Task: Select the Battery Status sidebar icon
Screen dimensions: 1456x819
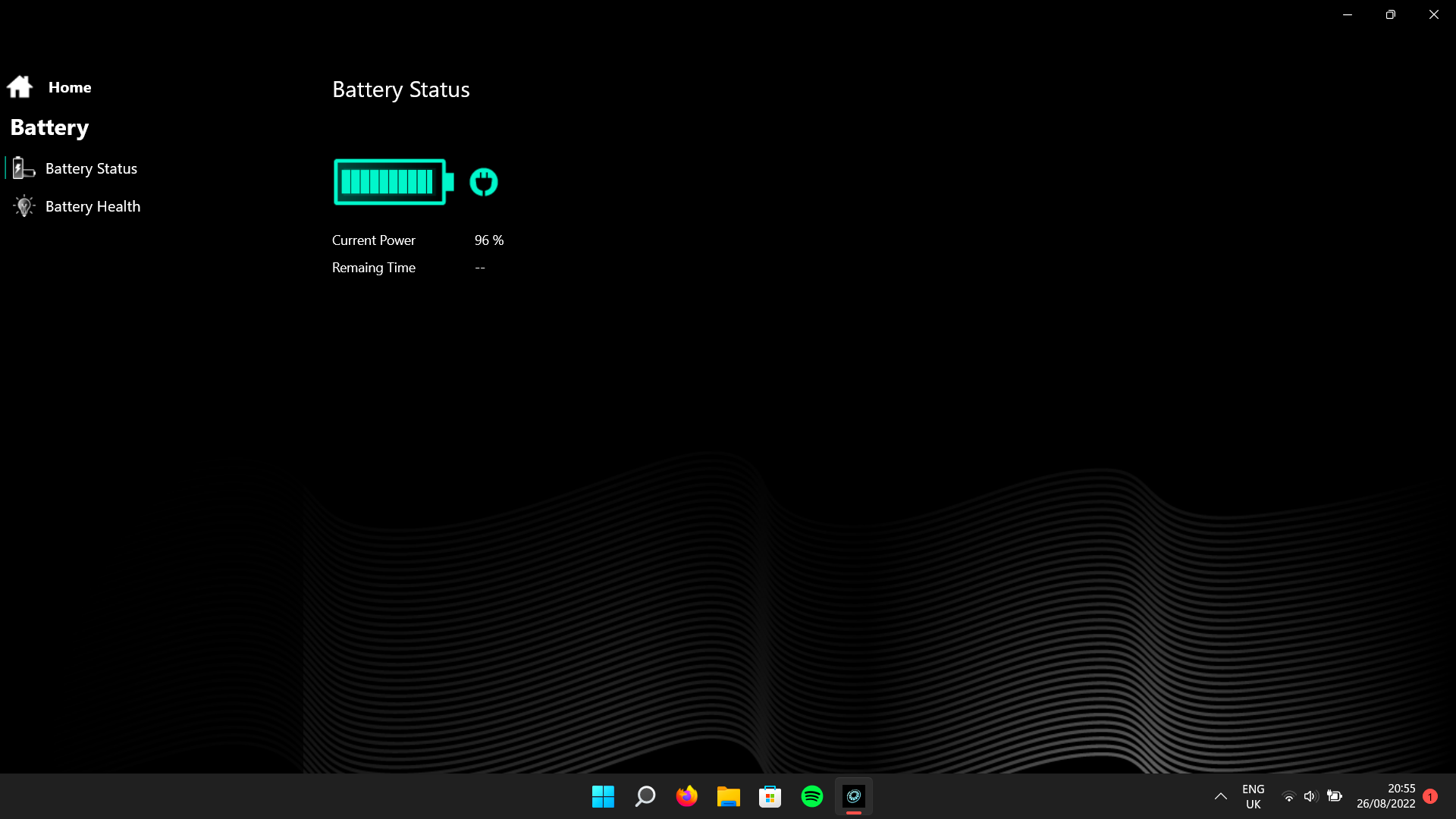Action: (24, 168)
